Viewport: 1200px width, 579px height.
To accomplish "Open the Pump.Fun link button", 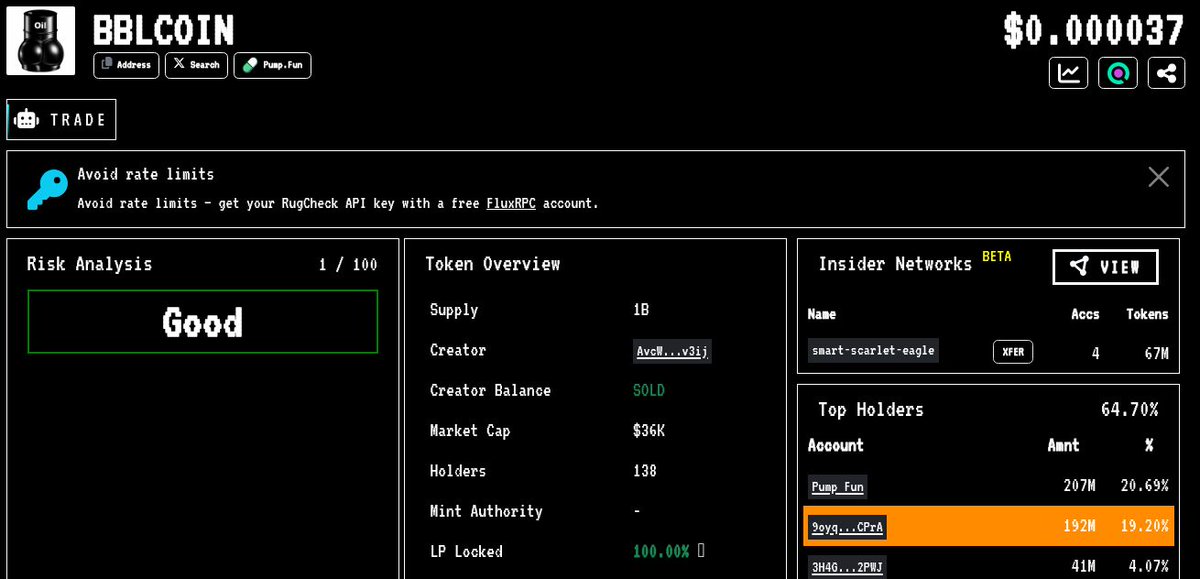I will tap(272, 65).
